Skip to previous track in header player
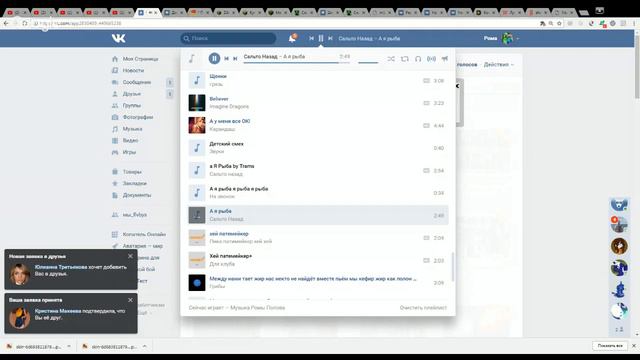The height and width of the screenshot is (360, 640). (311, 38)
